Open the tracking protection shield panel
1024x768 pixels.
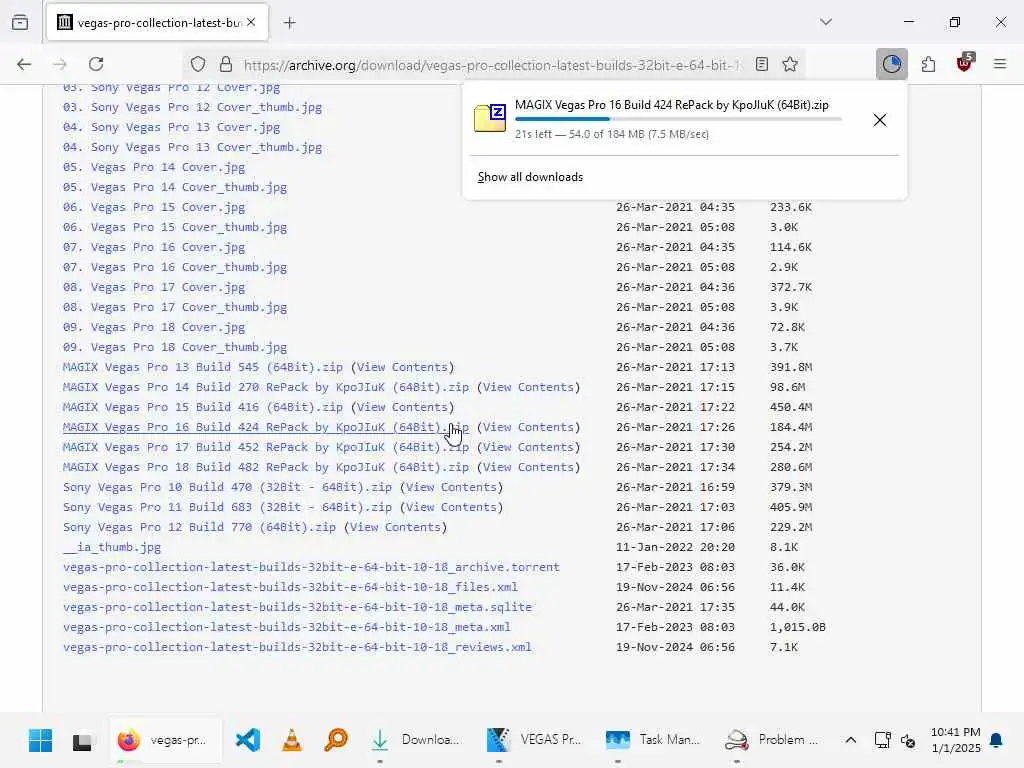198,64
